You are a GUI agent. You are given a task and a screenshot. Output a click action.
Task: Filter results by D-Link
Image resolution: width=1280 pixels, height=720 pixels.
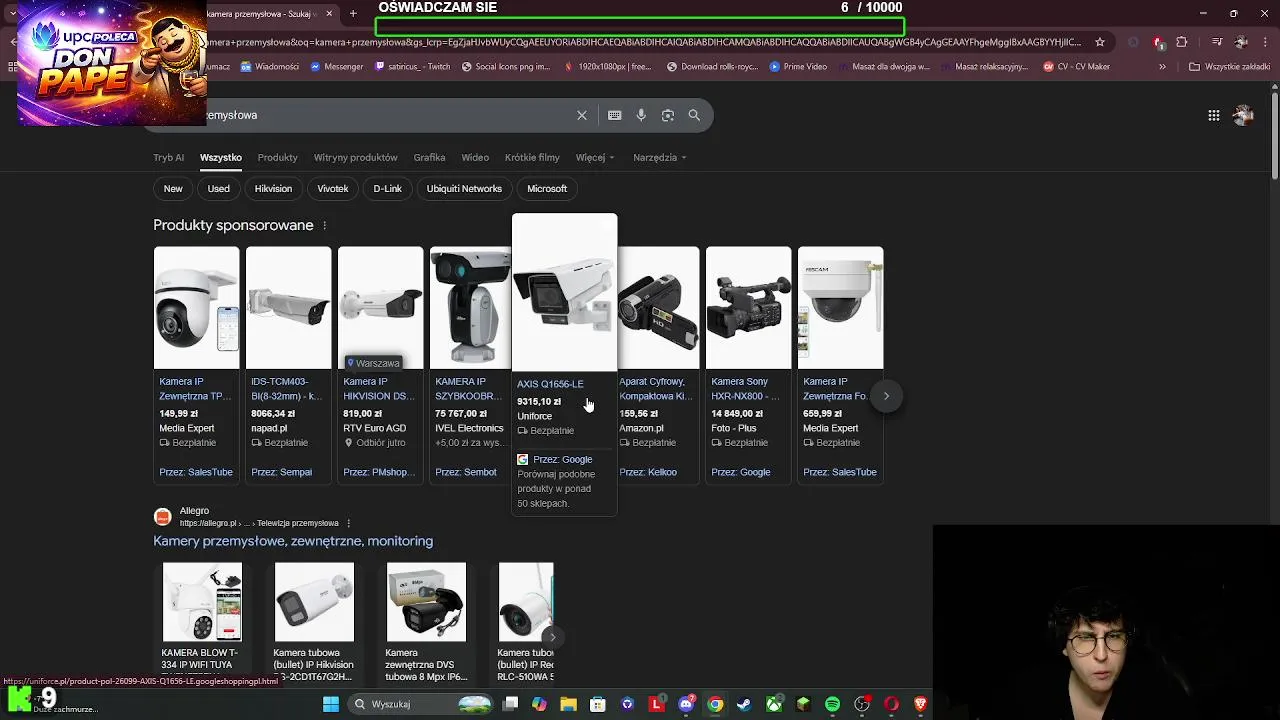[388, 189]
